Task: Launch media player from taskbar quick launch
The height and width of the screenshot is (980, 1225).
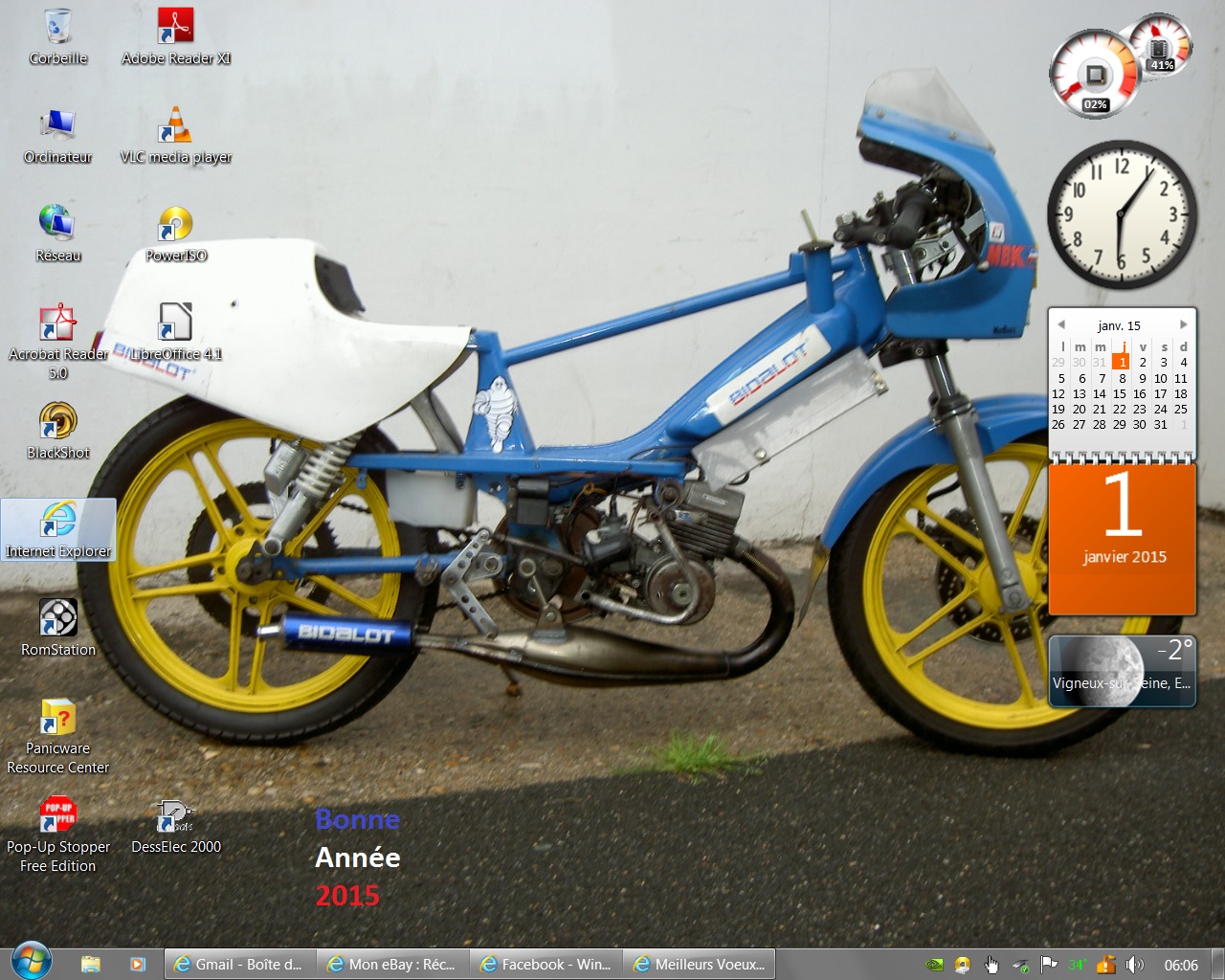Action: point(138,964)
